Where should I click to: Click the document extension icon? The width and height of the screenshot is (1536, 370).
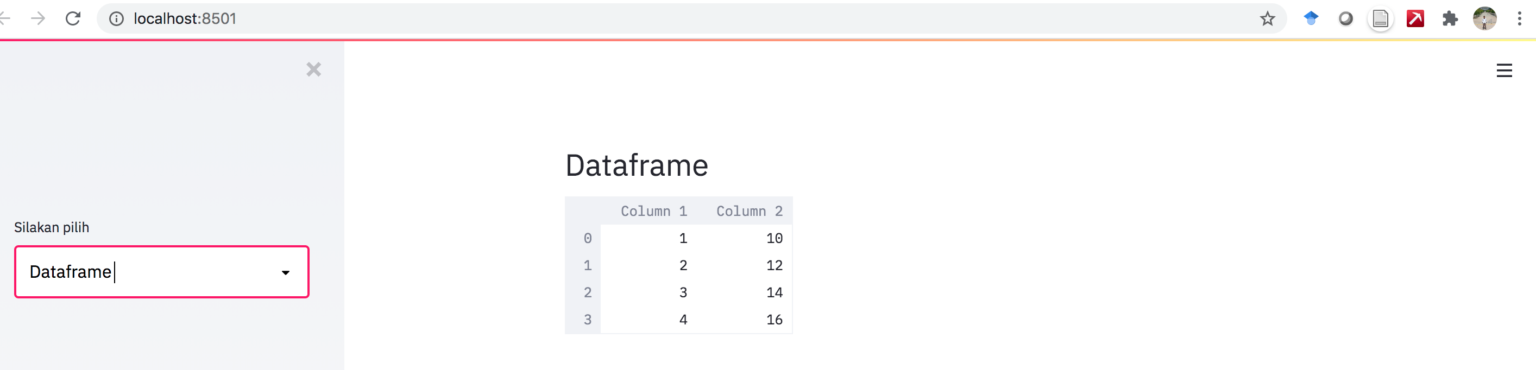1381,18
